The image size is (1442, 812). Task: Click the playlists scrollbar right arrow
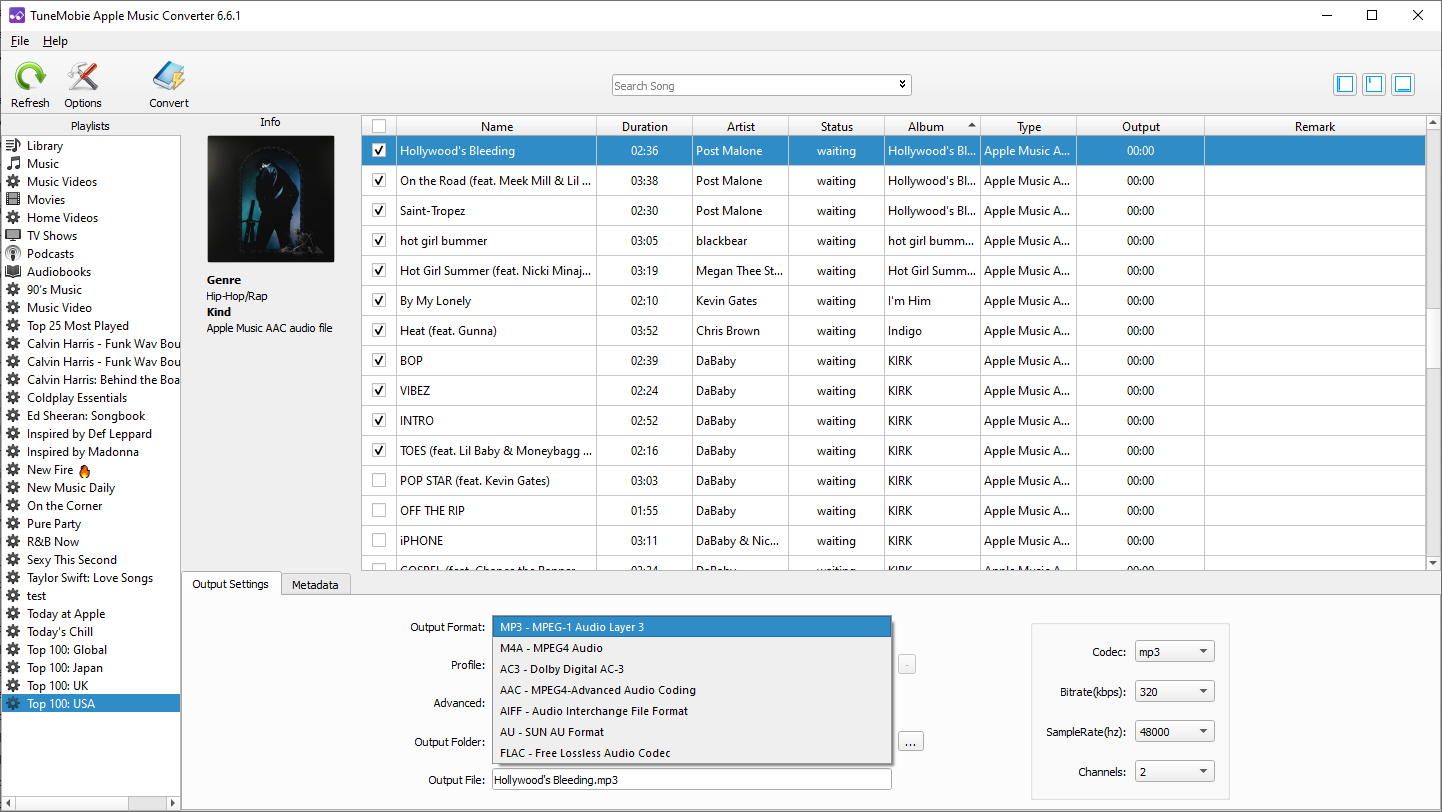point(174,802)
